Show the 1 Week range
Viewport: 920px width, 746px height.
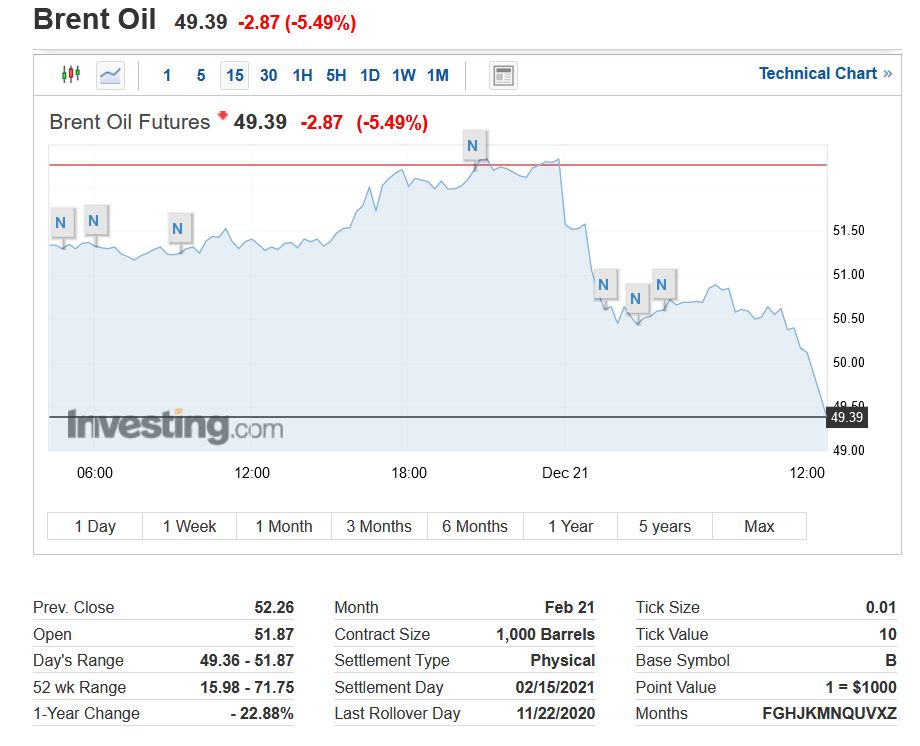(x=190, y=526)
